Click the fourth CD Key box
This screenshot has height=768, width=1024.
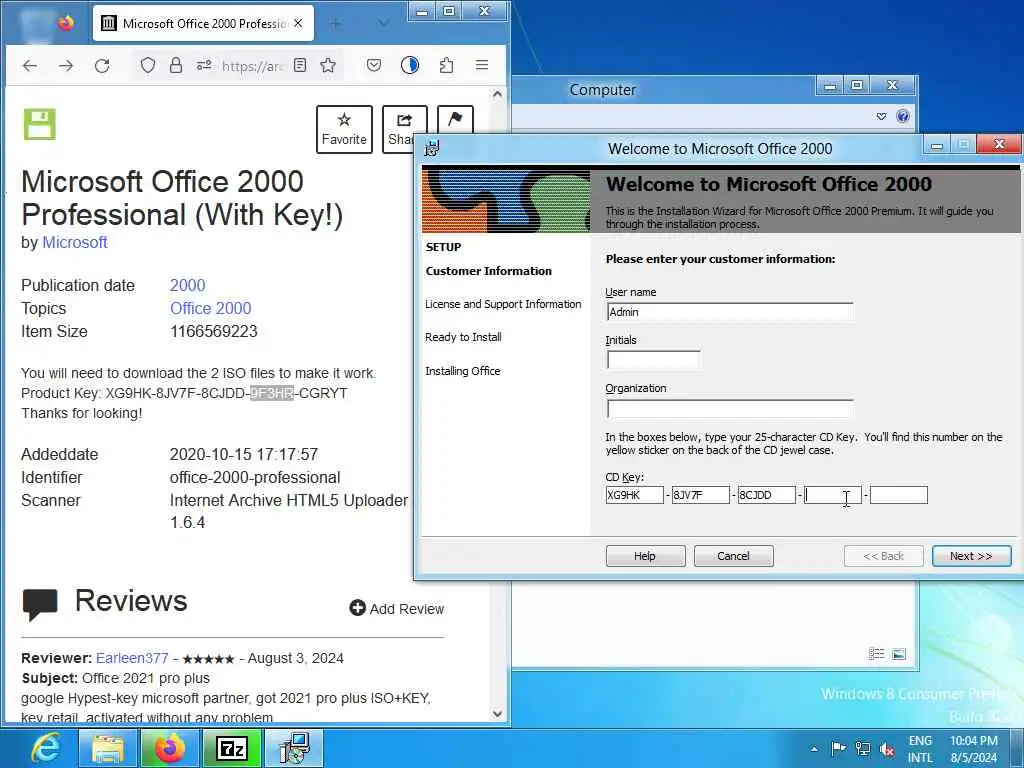pyautogui.click(x=832, y=495)
